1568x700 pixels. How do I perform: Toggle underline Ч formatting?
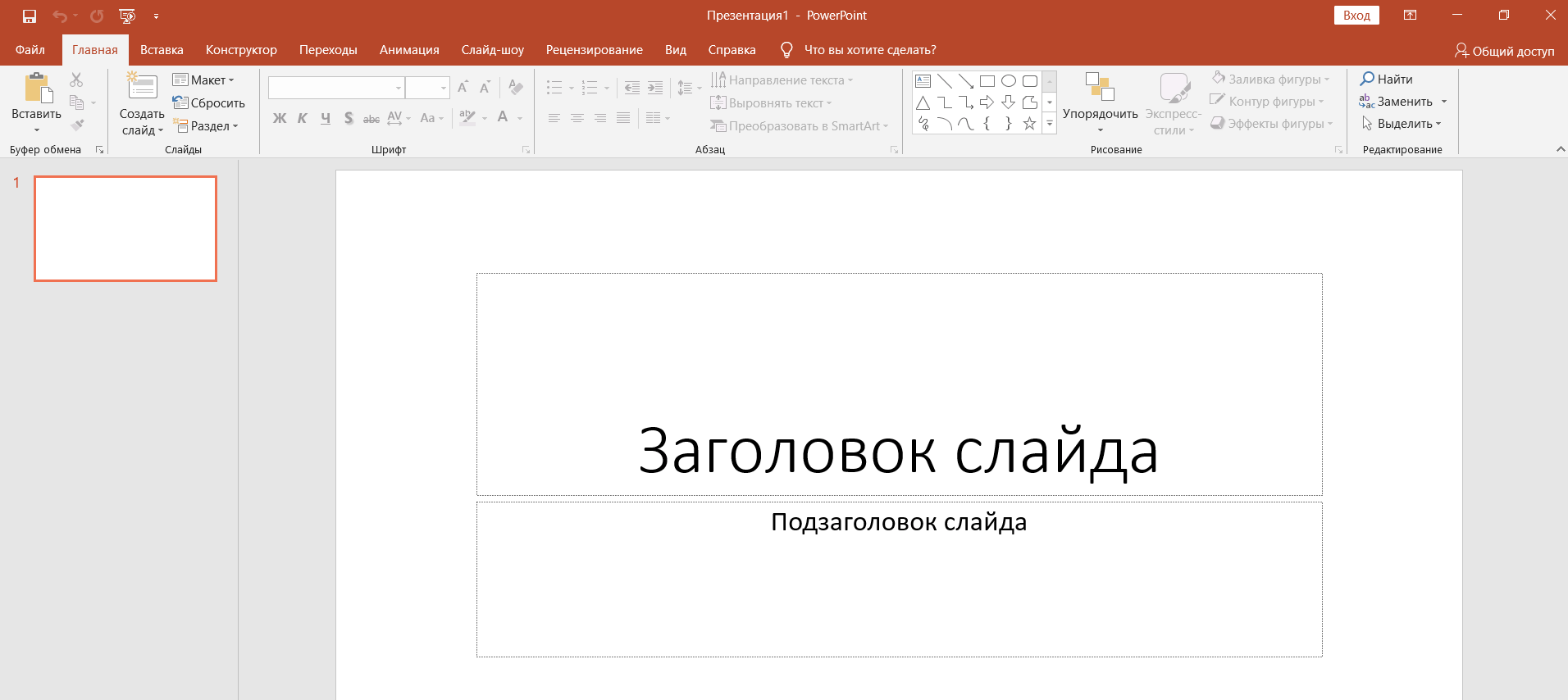pyautogui.click(x=326, y=118)
